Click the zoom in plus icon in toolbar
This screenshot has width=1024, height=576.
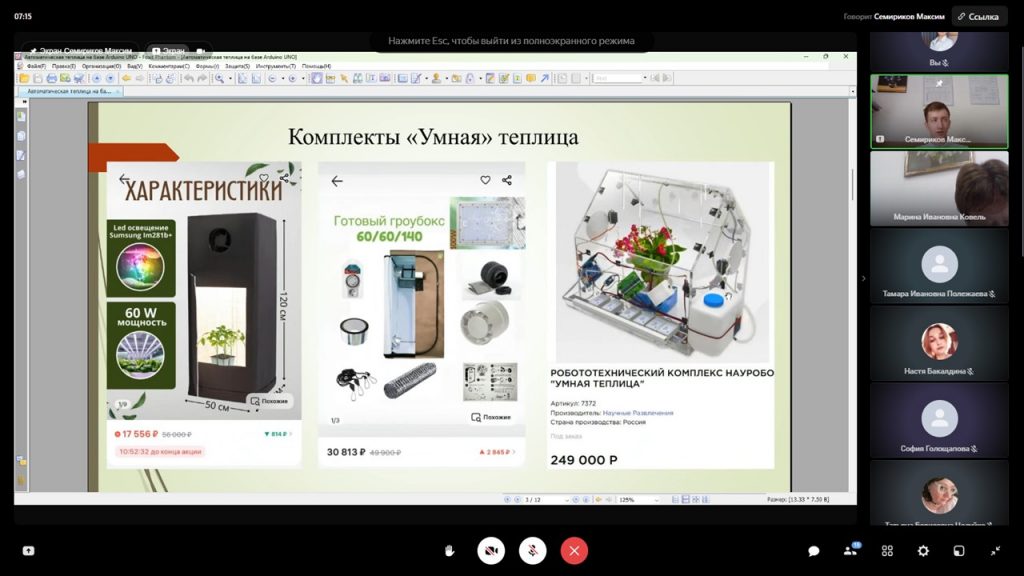tap(293, 78)
